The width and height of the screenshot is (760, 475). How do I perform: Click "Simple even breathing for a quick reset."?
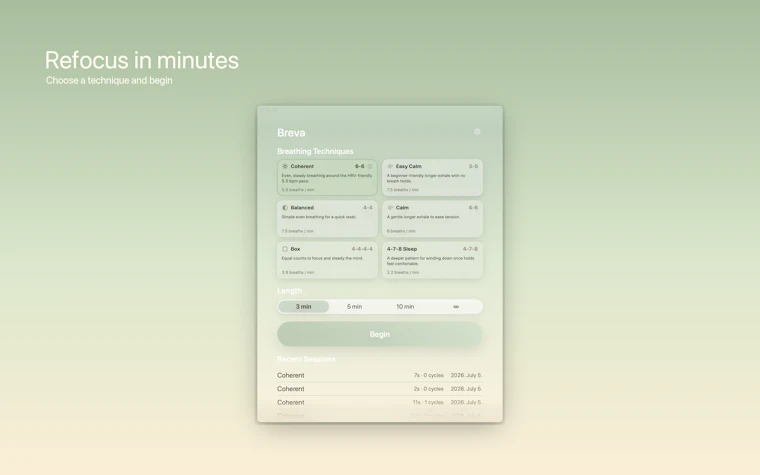(x=319, y=217)
